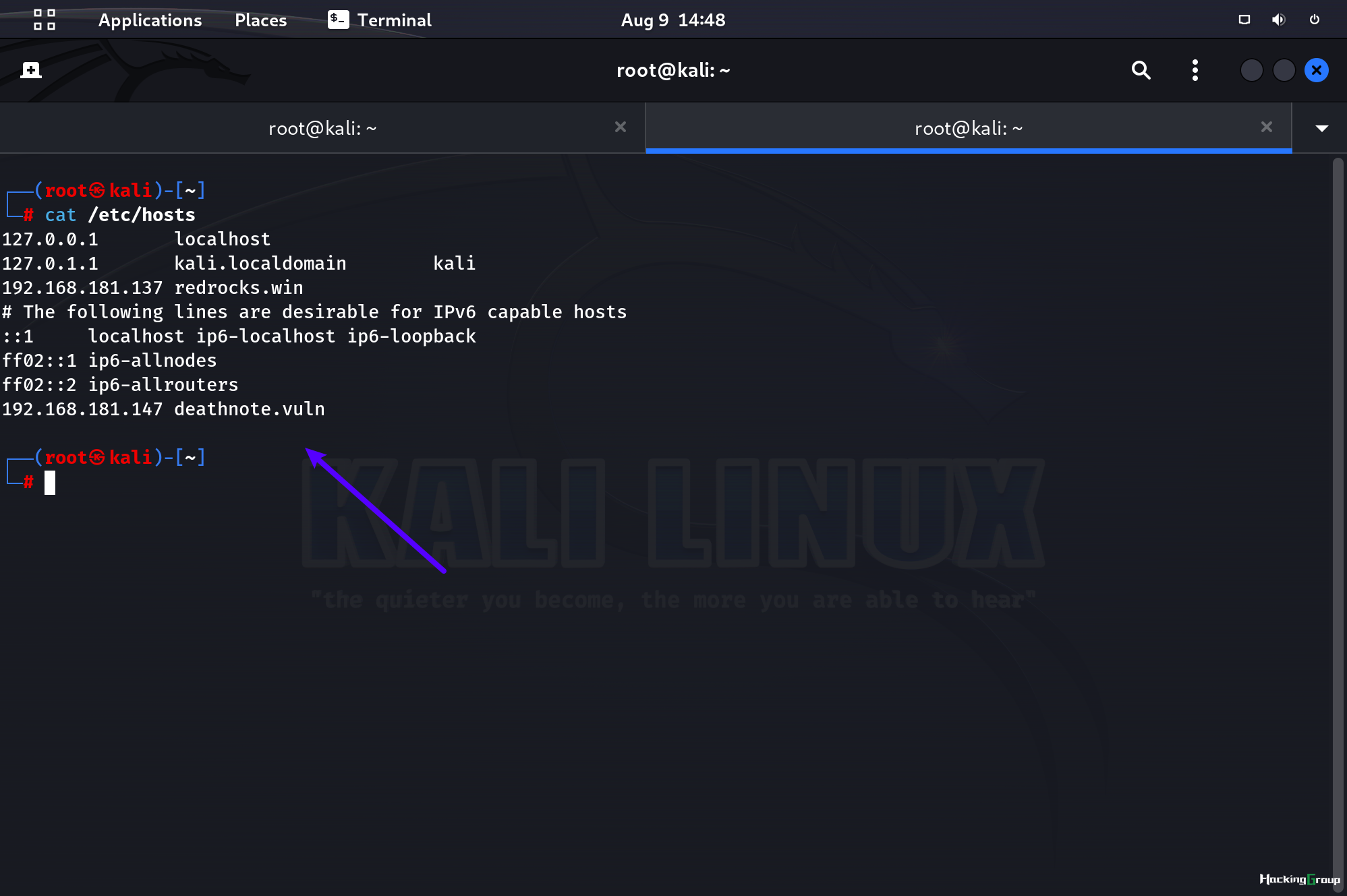Close the terminal window with blue X
This screenshot has height=896, width=1347.
[x=1317, y=70]
